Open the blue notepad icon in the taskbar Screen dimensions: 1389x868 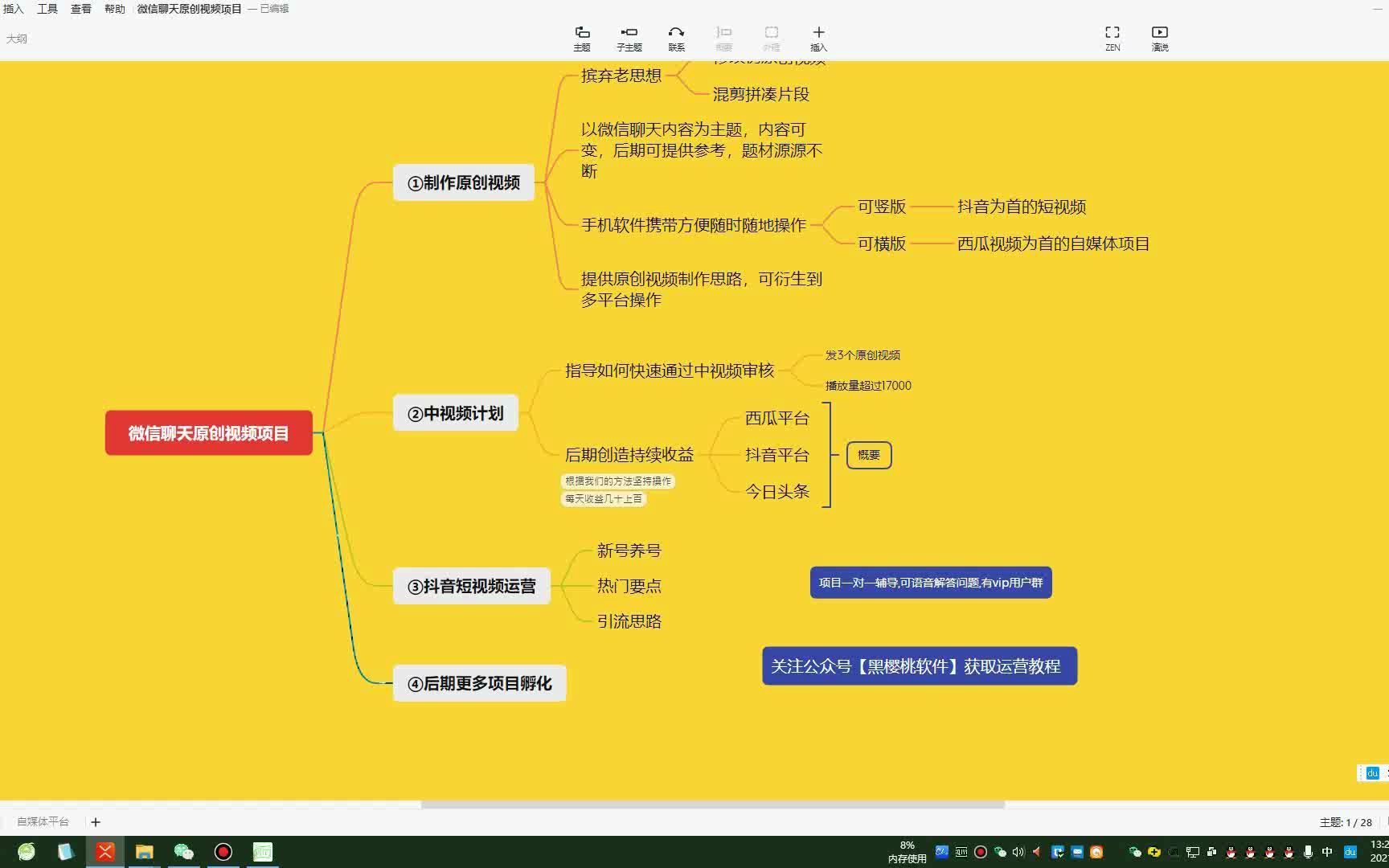[66, 852]
